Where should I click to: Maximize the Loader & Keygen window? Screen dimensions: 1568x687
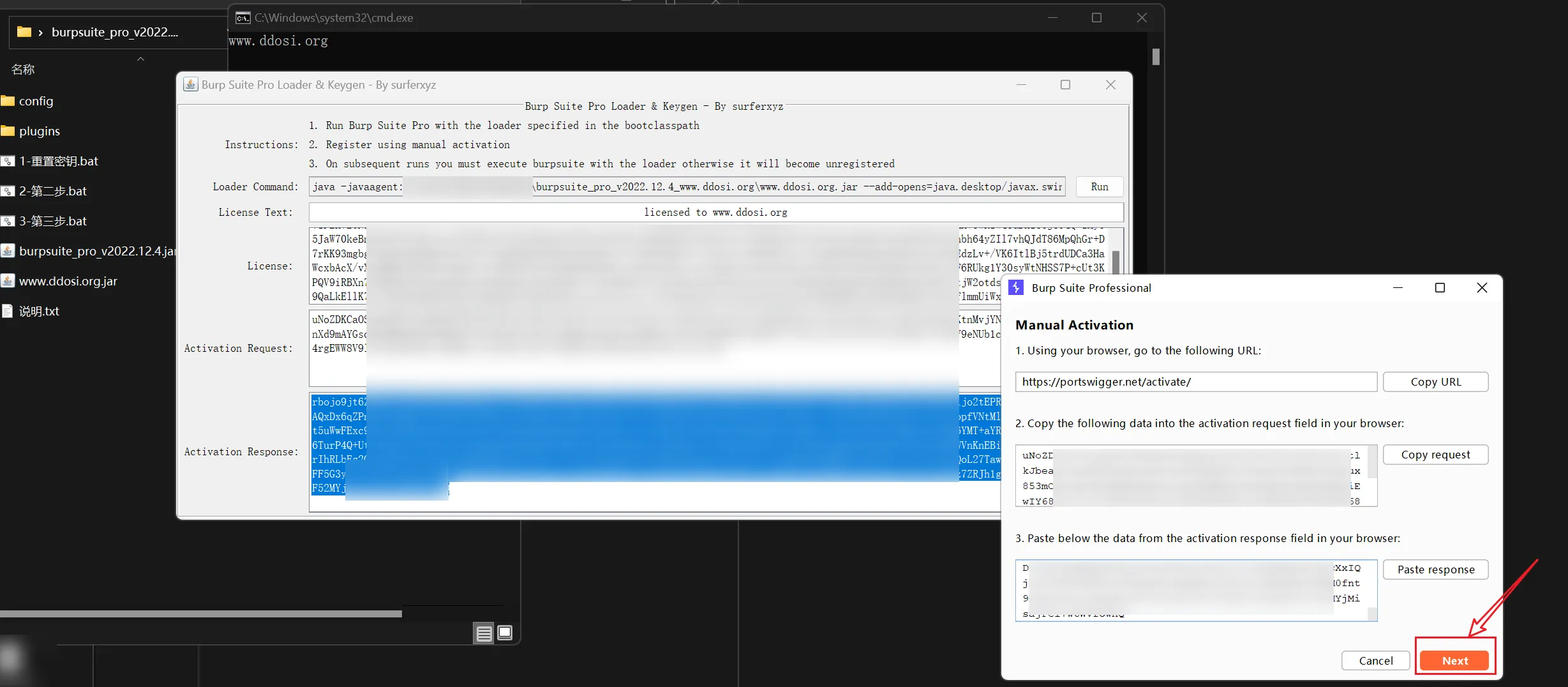click(x=1065, y=84)
